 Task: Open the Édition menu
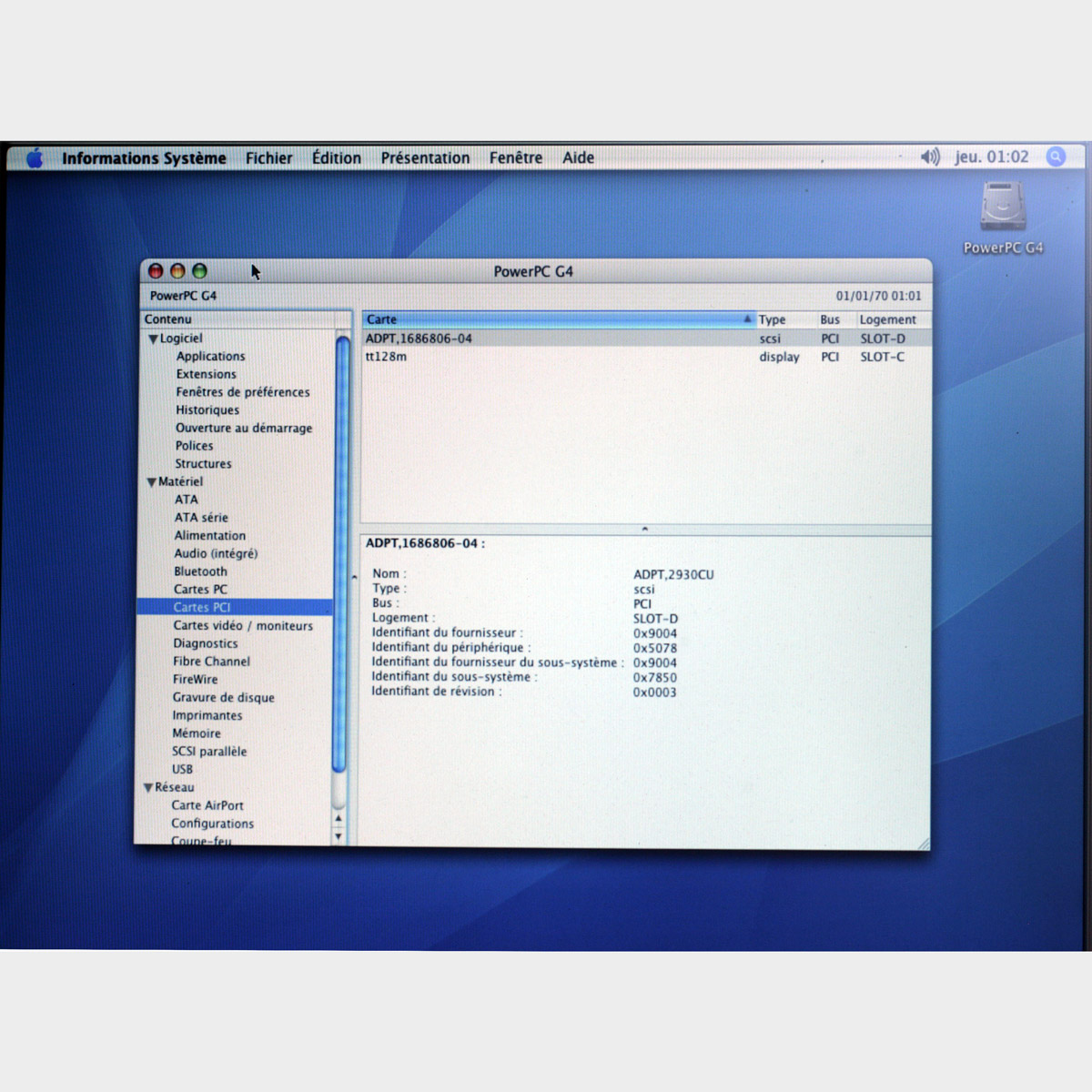point(337,158)
